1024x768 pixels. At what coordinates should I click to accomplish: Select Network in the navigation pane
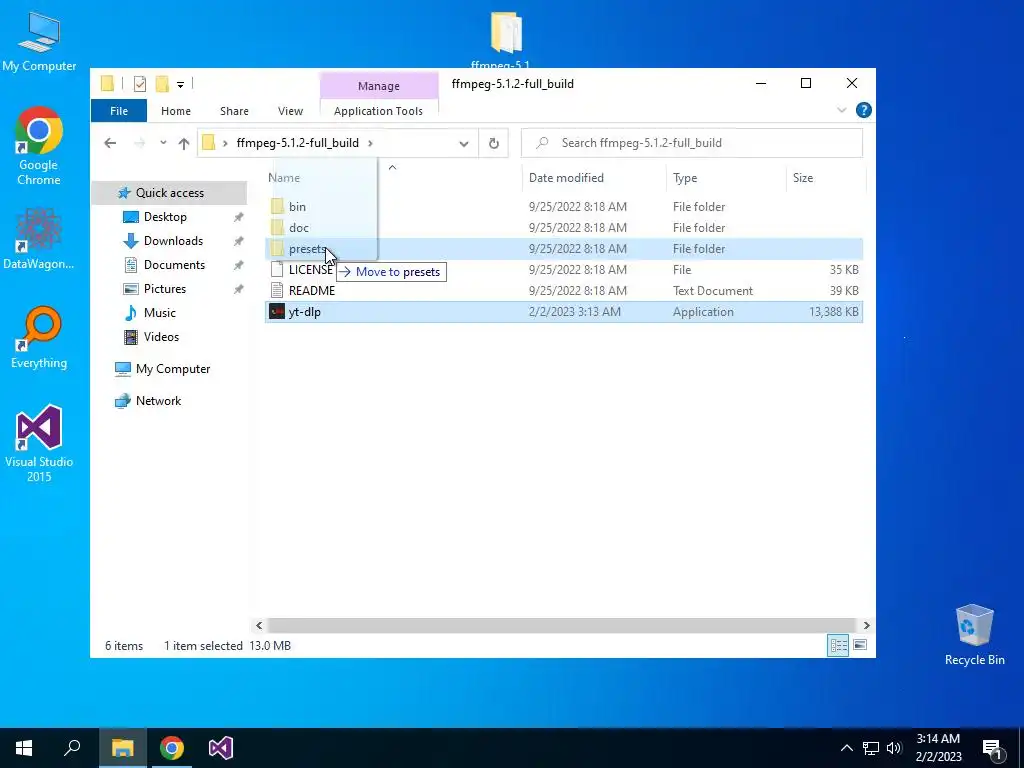(x=158, y=401)
